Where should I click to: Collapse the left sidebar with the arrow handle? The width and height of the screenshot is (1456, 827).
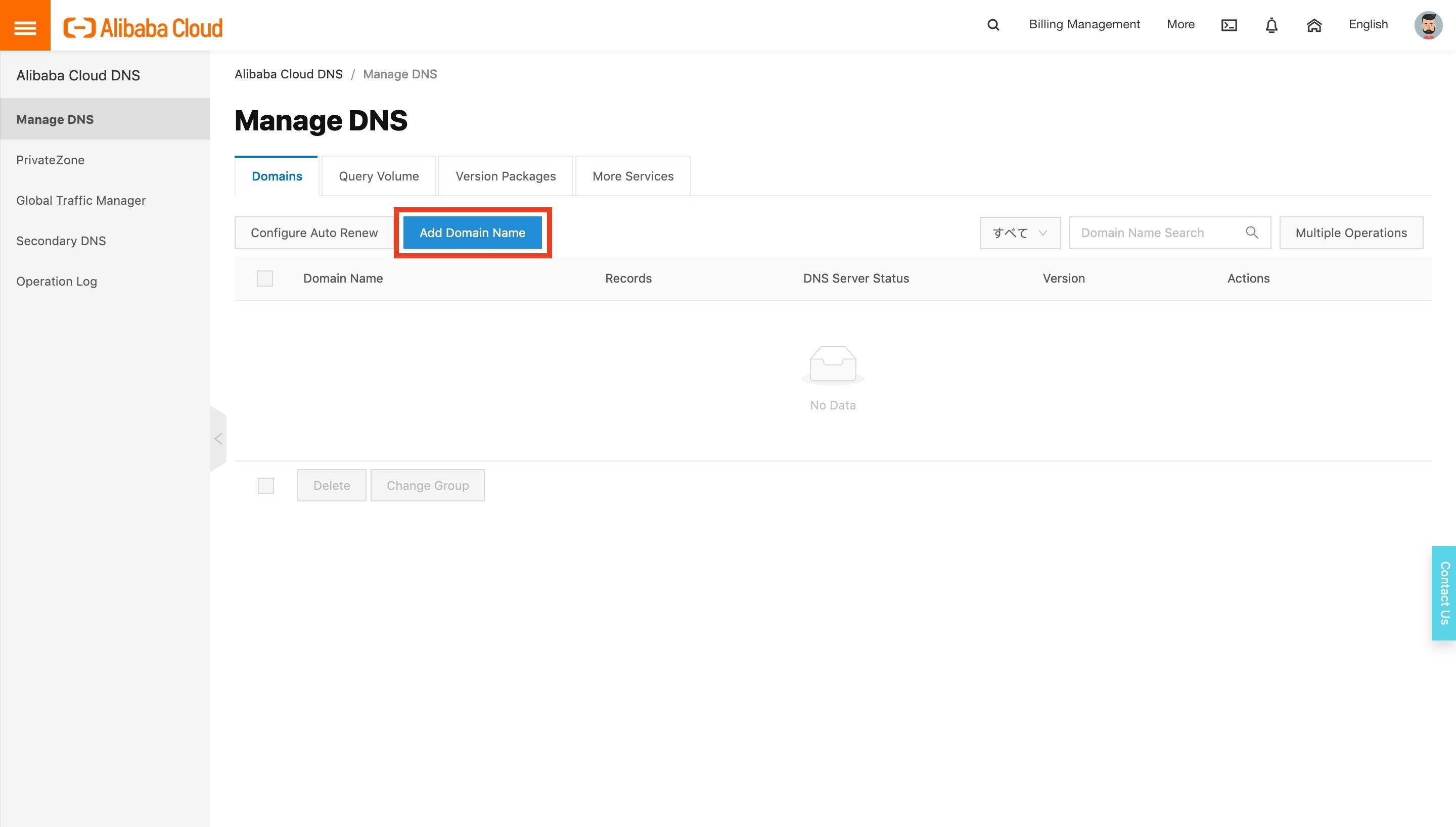pyautogui.click(x=218, y=438)
